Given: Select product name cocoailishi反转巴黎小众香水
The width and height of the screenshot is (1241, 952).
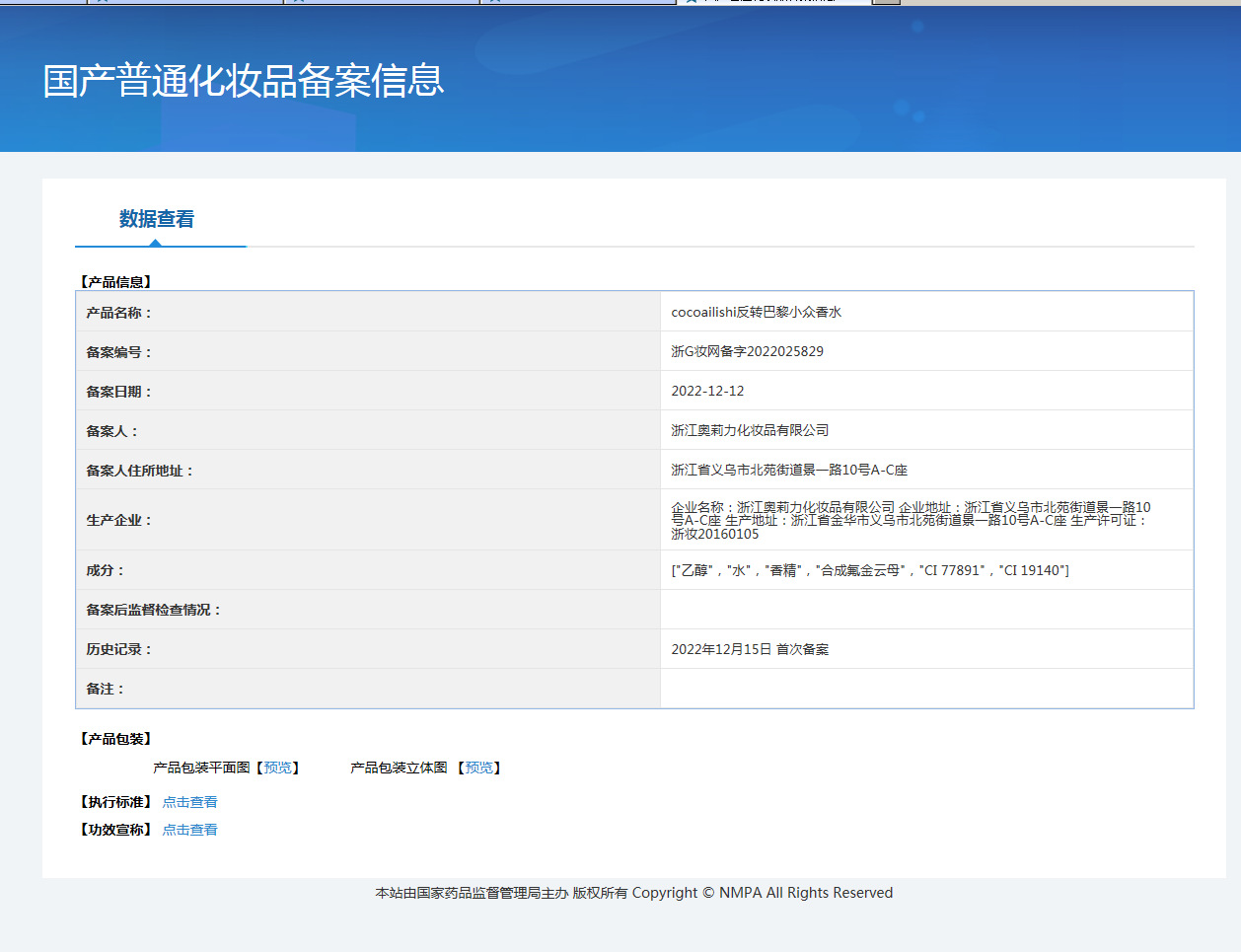Looking at the screenshot, I should [756, 312].
